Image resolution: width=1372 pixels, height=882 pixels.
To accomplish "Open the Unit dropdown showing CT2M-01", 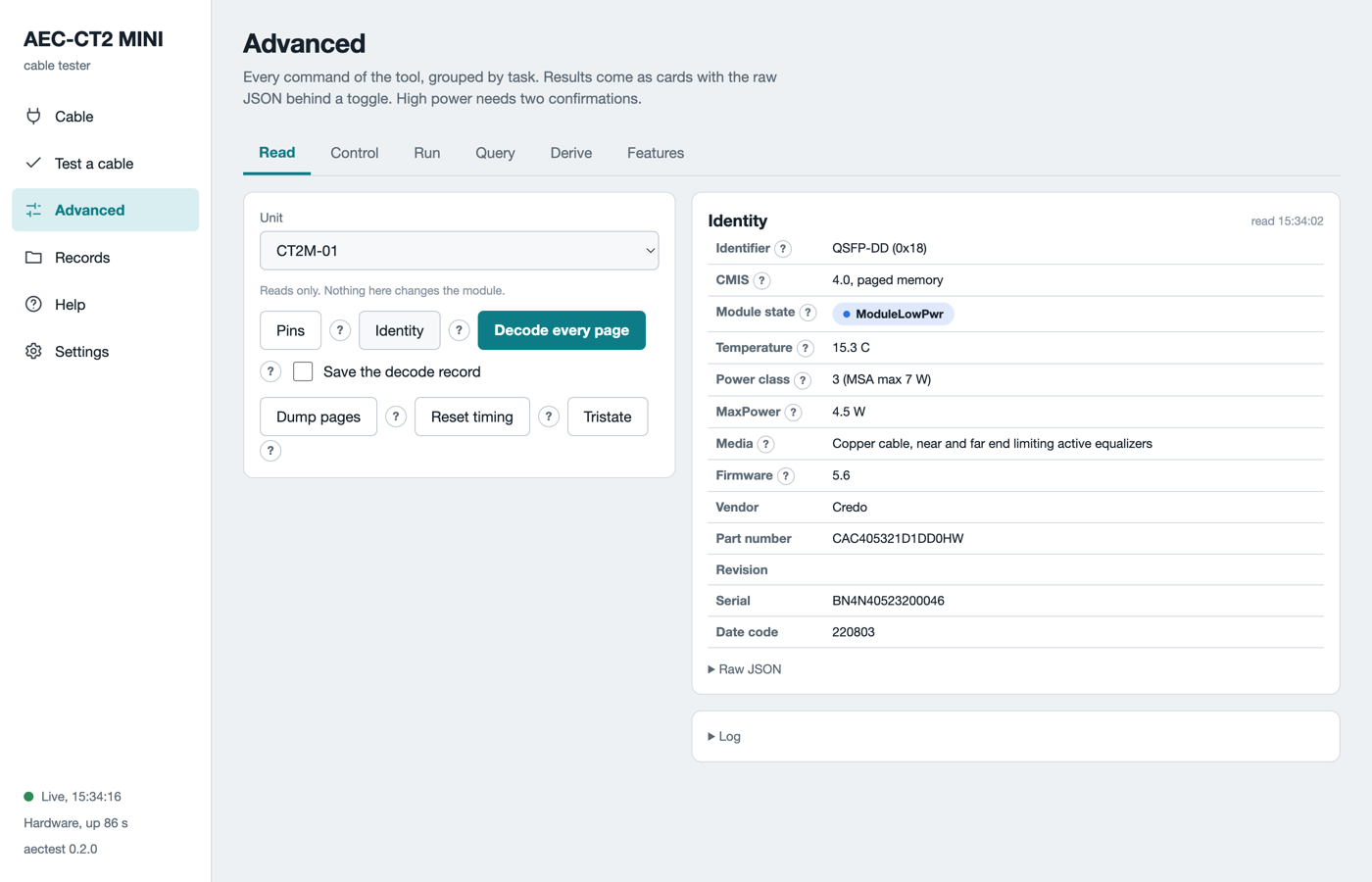I will coord(459,251).
